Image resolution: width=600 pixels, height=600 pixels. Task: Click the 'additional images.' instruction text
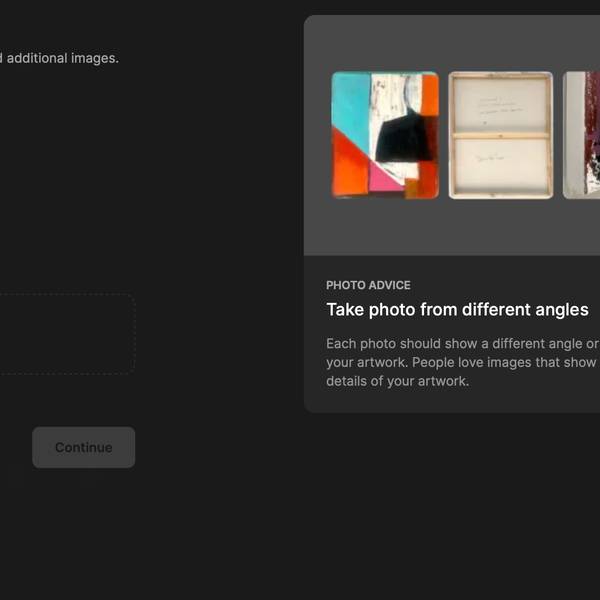[x=62, y=58]
